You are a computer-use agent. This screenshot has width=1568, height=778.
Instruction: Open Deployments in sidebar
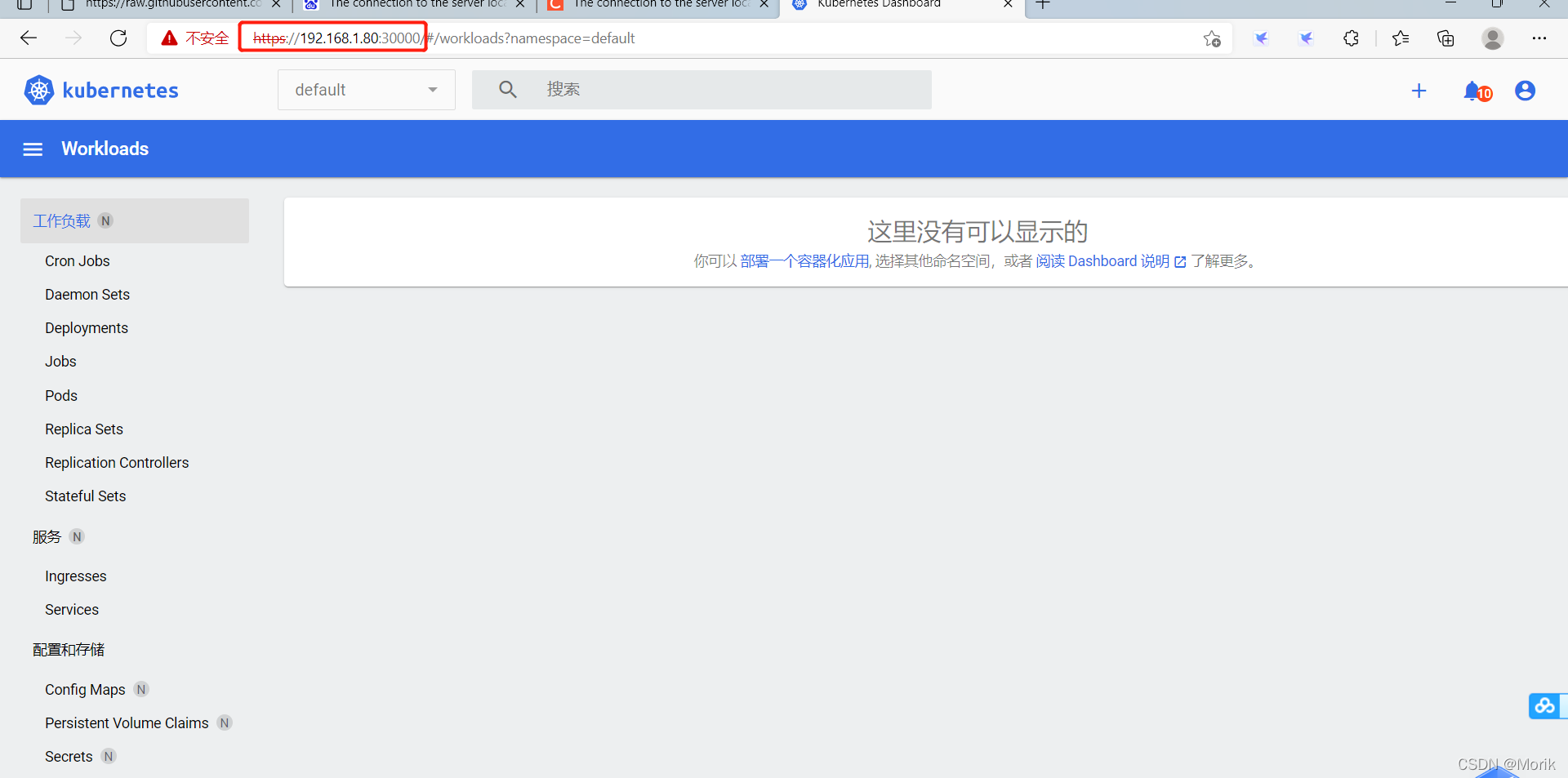point(87,328)
